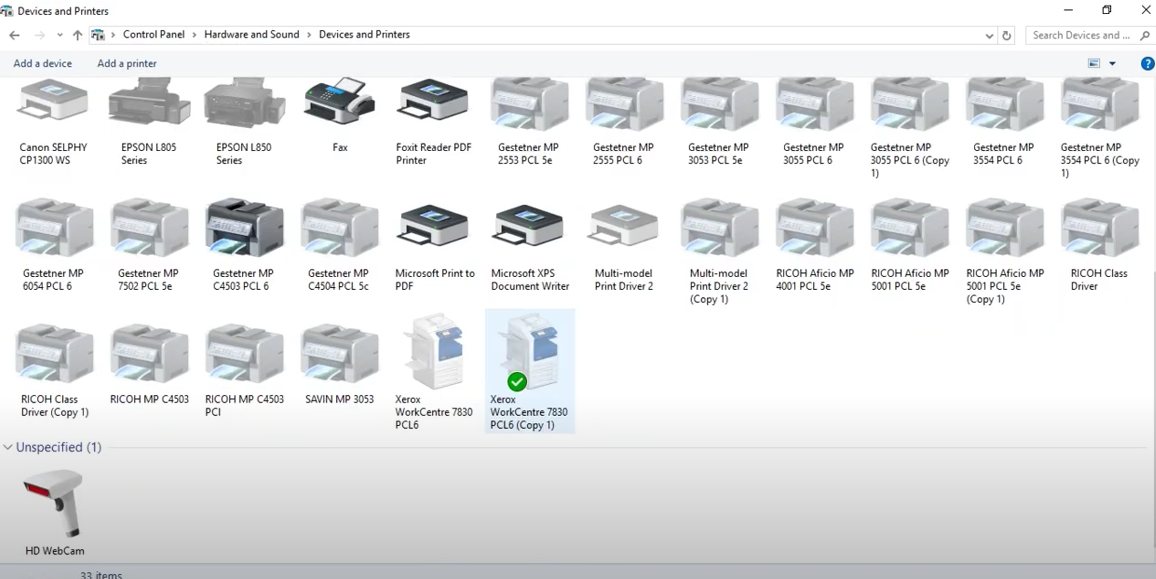Open the Help question mark icon
The height and width of the screenshot is (579, 1156).
click(x=1147, y=64)
